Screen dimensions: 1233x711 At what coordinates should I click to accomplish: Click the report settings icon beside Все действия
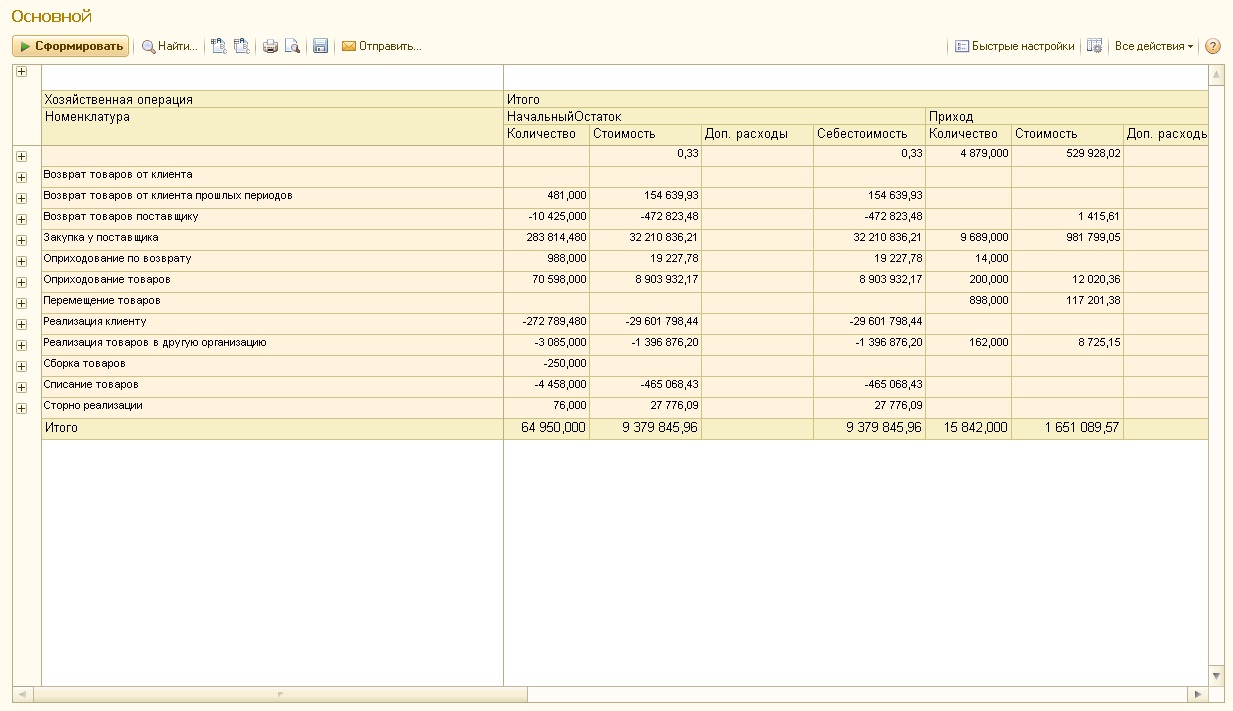tap(1094, 46)
